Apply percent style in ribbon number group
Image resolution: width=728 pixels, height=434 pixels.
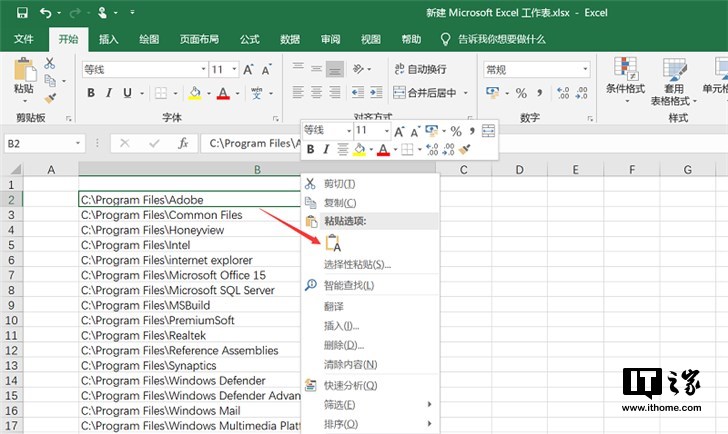521,93
